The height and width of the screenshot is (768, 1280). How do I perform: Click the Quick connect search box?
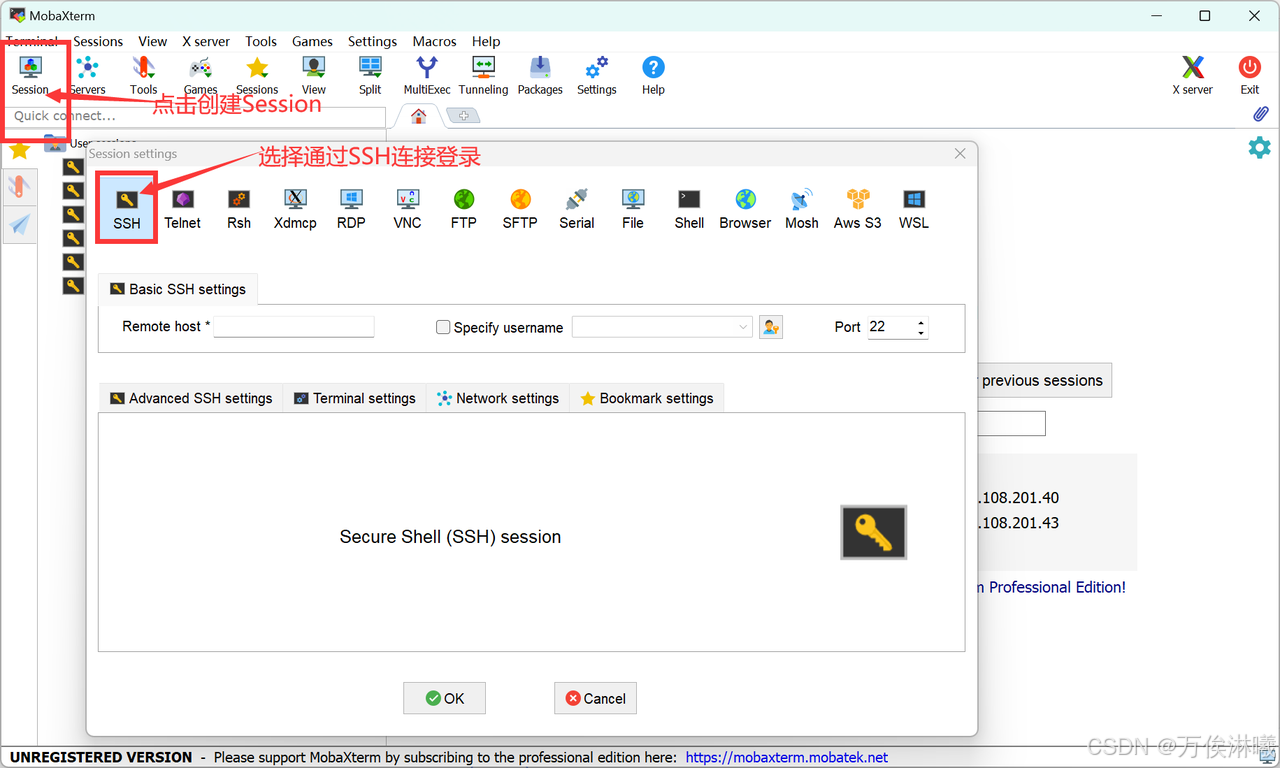[x=197, y=116]
